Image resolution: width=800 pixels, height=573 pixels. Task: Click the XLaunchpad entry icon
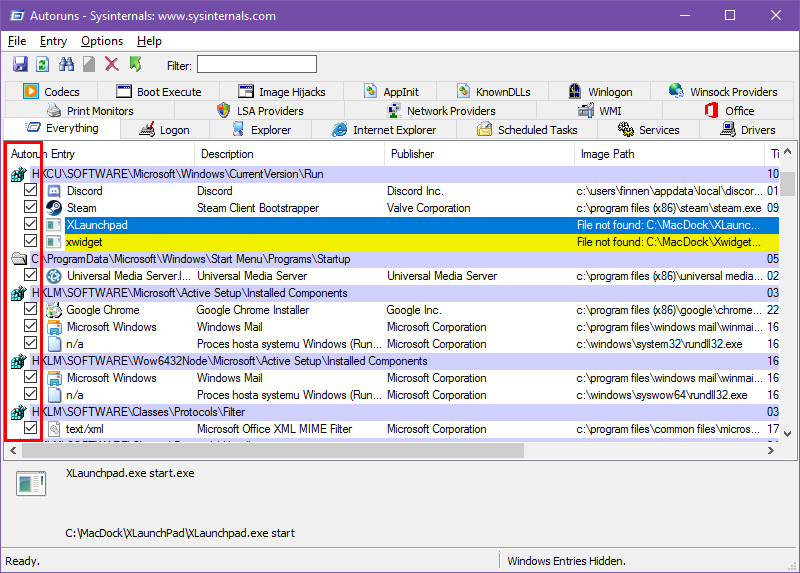click(54, 225)
